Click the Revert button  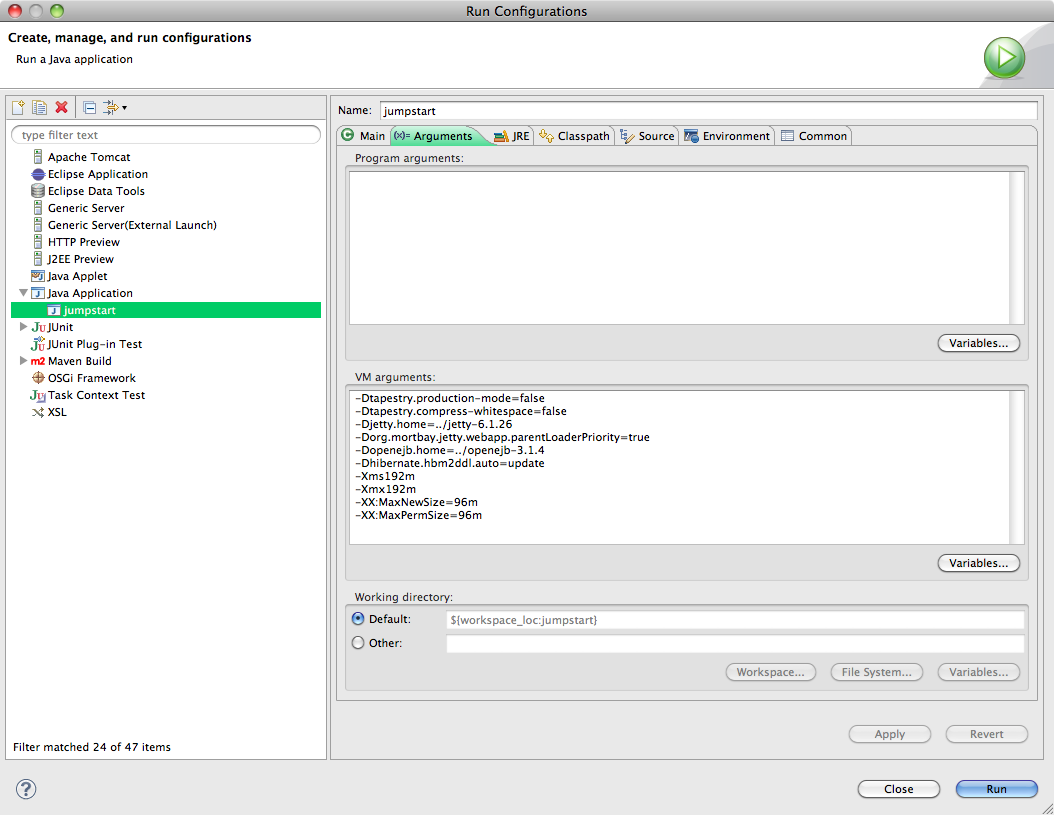(x=987, y=734)
